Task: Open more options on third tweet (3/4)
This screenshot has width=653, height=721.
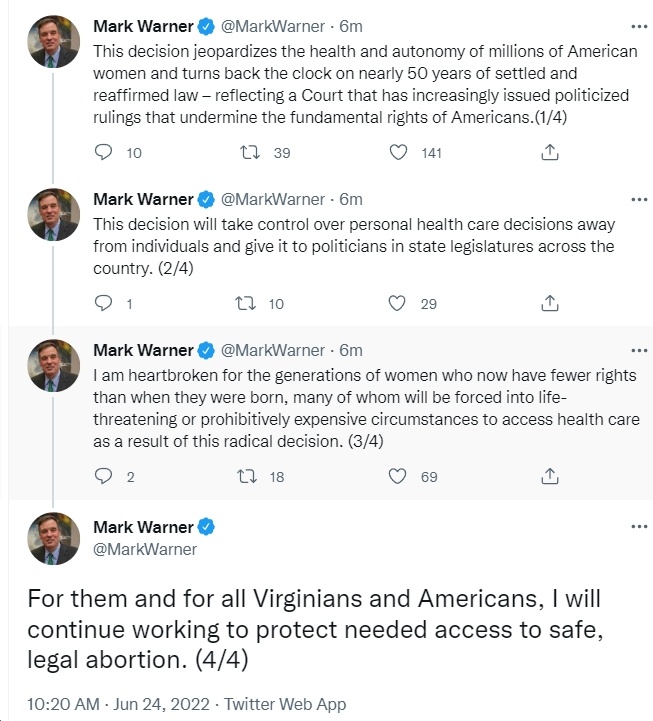Action: point(639,350)
